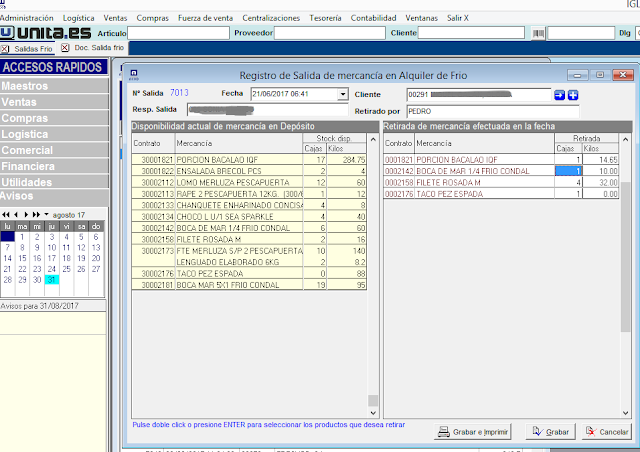
Task: Jump back a year with double-left arrows
Action: (x=6, y=215)
